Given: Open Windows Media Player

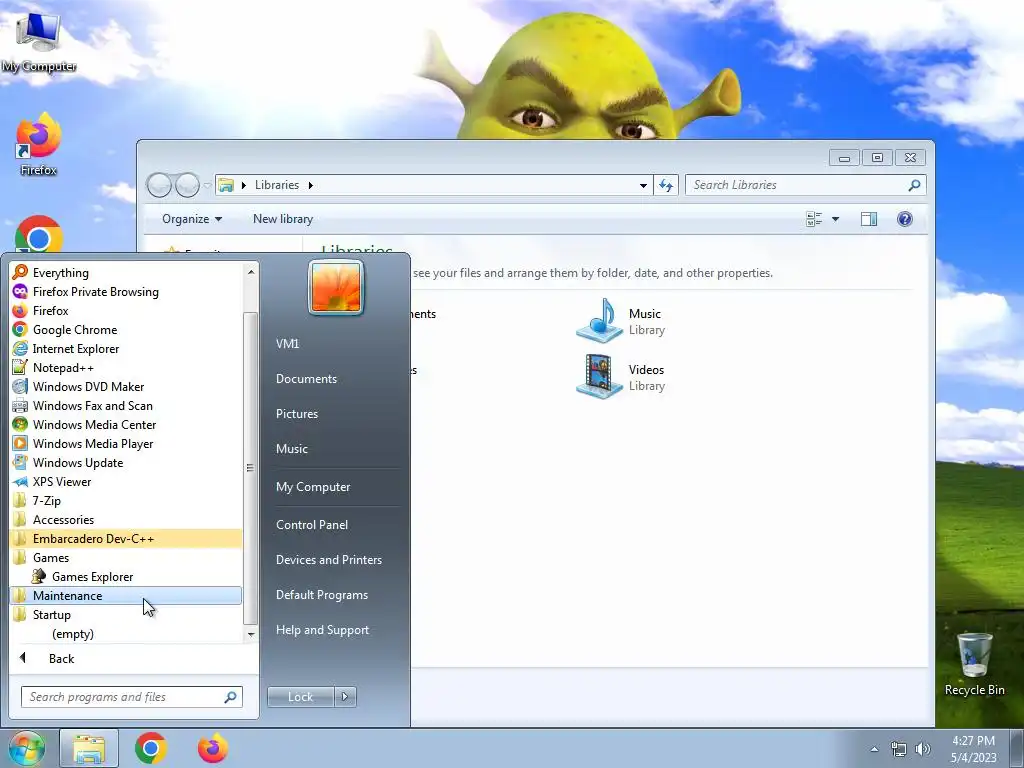Looking at the screenshot, I should pyautogui.click(x=126, y=443).
